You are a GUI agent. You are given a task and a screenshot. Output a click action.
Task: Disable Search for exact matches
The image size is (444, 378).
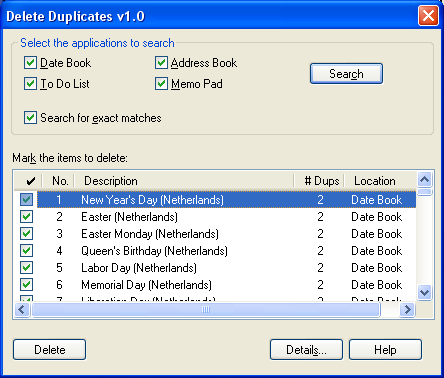click(x=30, y=118)
